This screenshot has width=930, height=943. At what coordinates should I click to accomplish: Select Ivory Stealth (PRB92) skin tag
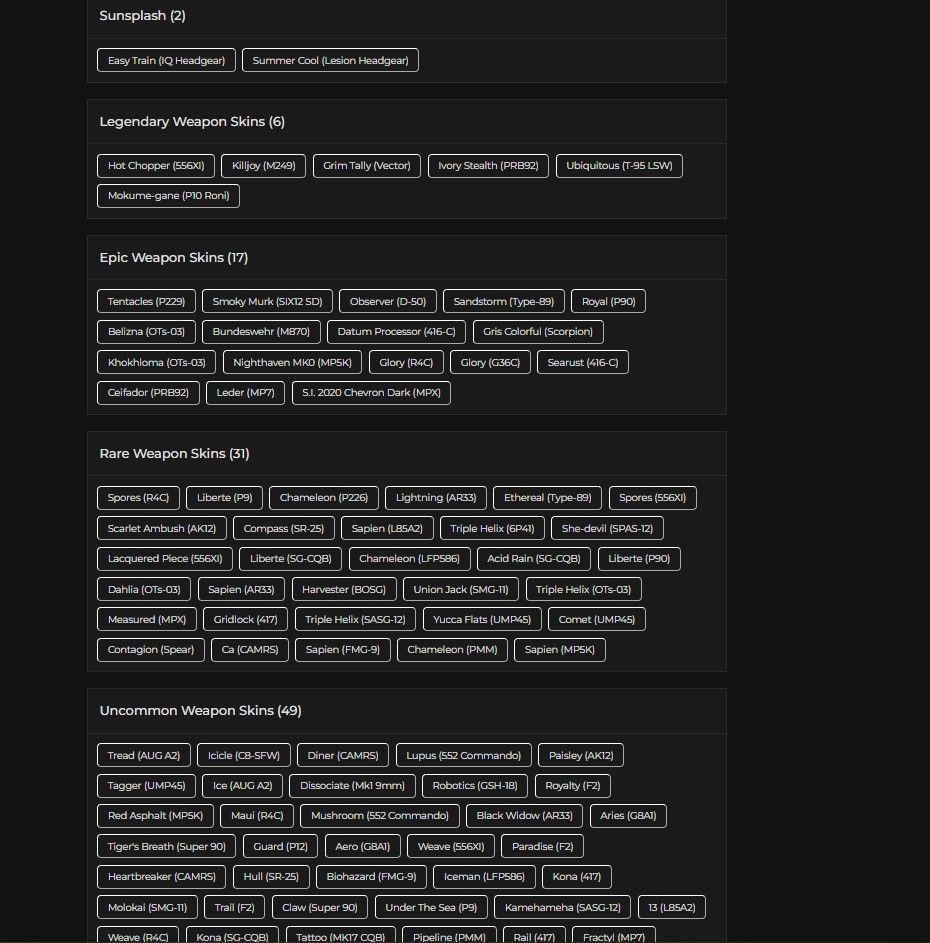pyautogui.click(x=488, y=166)
